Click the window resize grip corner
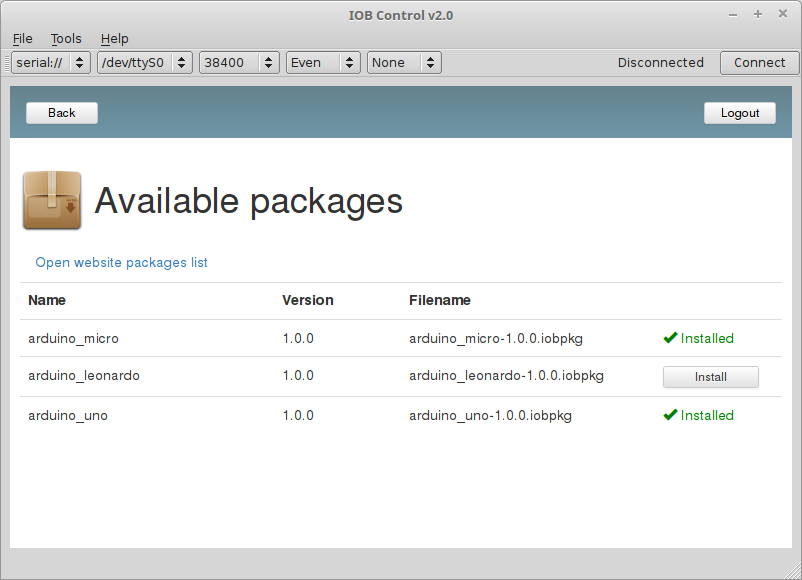Image resolution: width=802 pixels, height=580 pixels. [x=793, y=571]
